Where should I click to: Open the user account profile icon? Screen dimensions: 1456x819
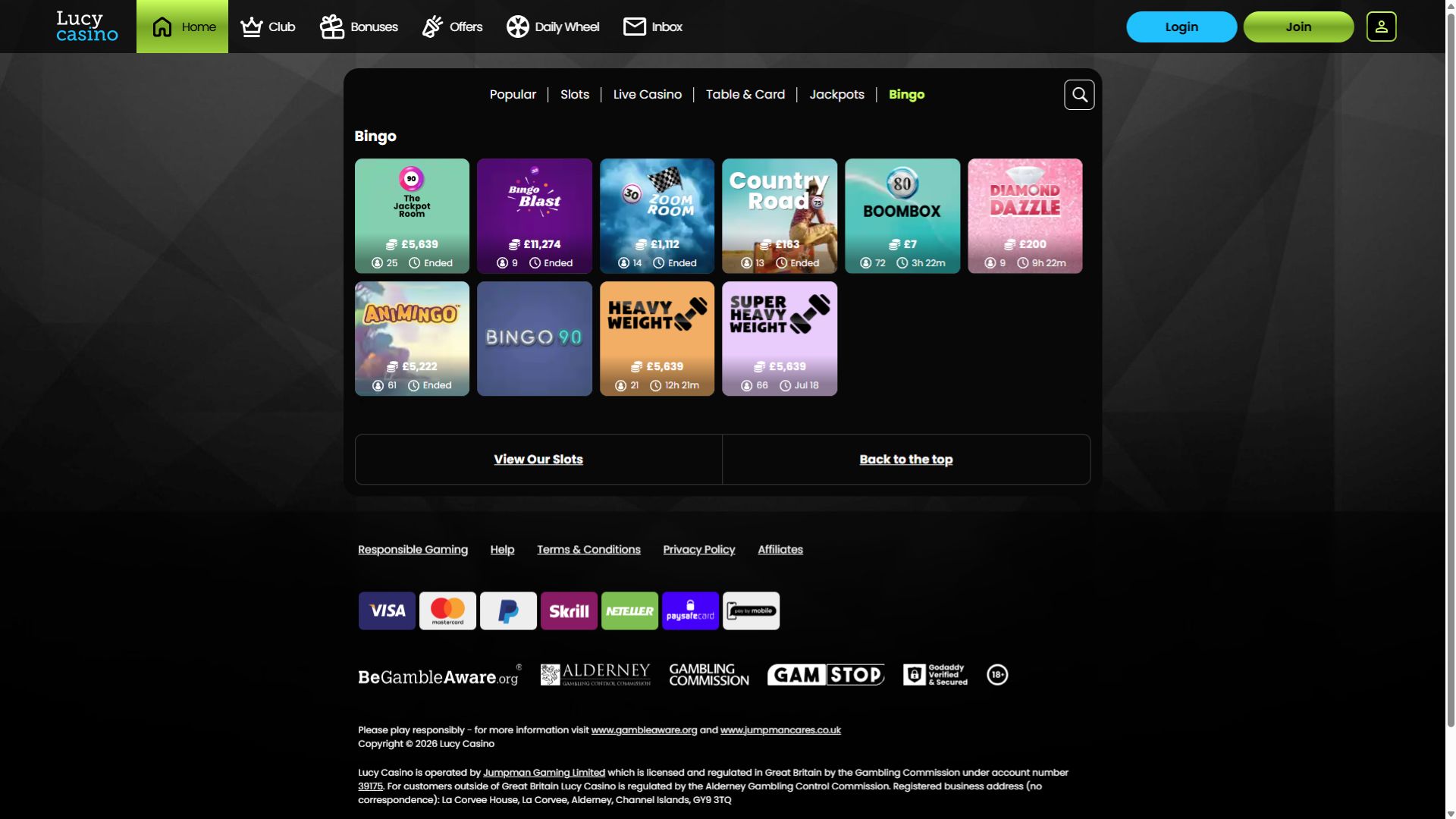coord(1381,27)
